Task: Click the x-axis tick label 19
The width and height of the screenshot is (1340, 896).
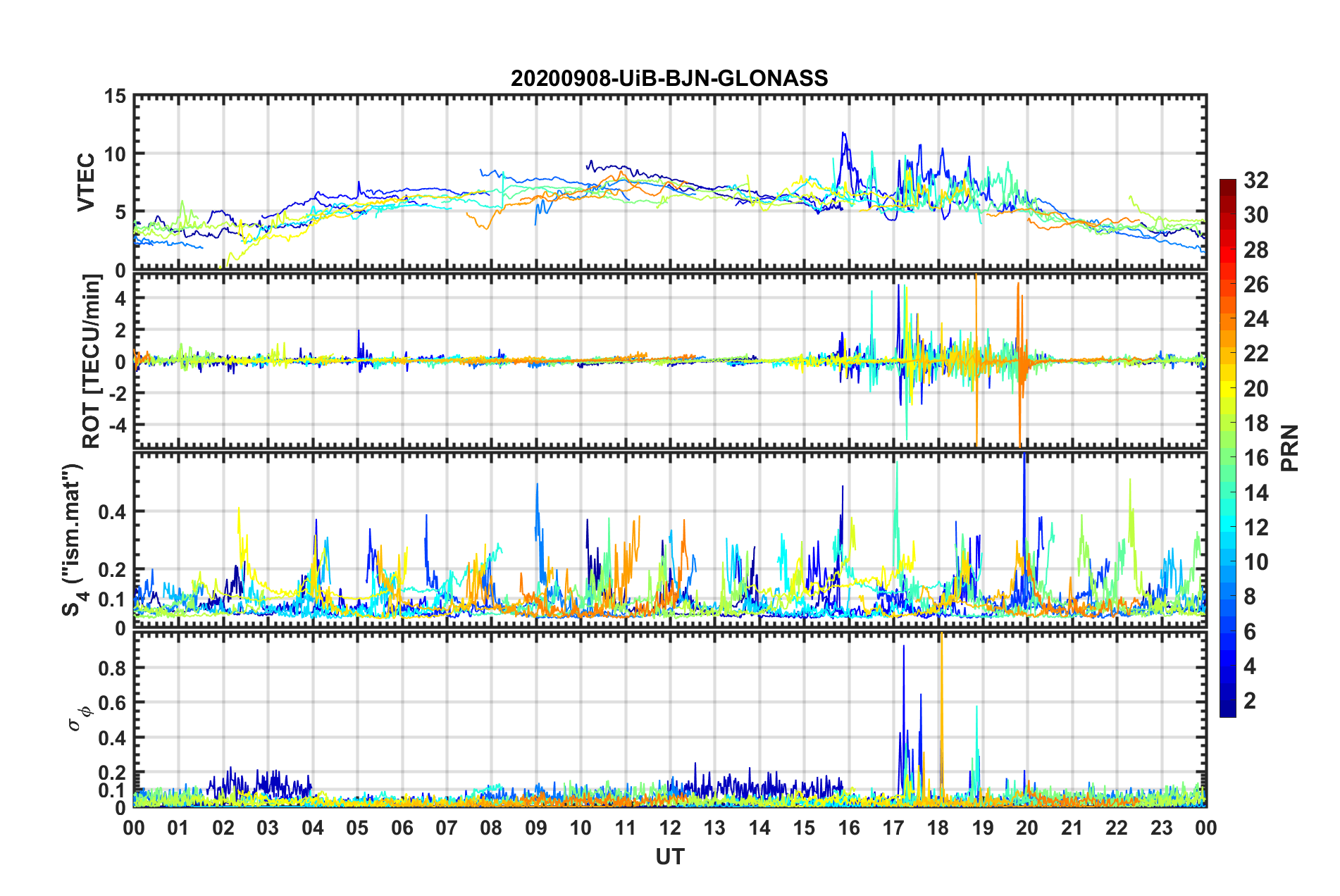Action: pos(983,828)
